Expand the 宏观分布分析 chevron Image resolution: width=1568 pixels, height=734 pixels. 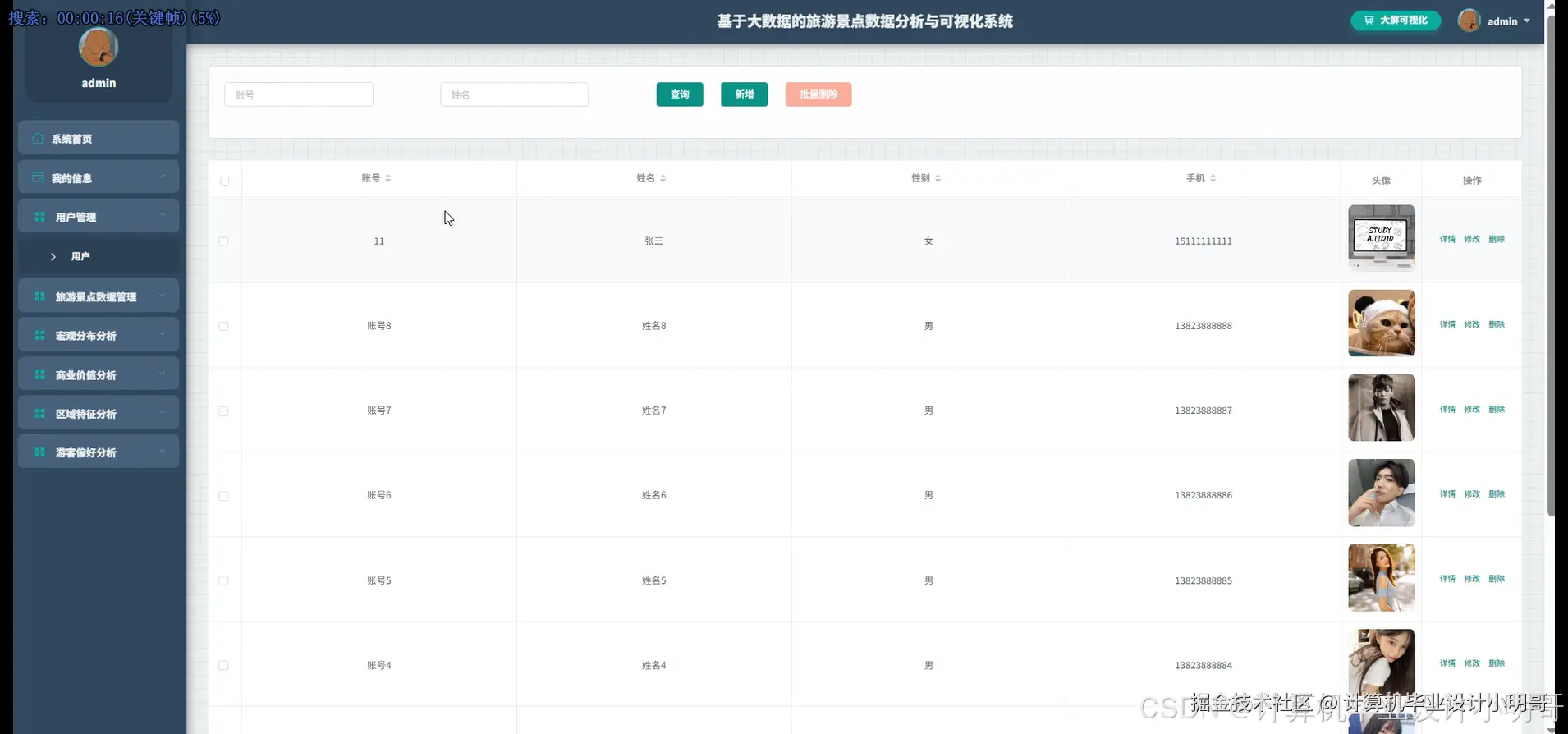click(x=163, y=333)
